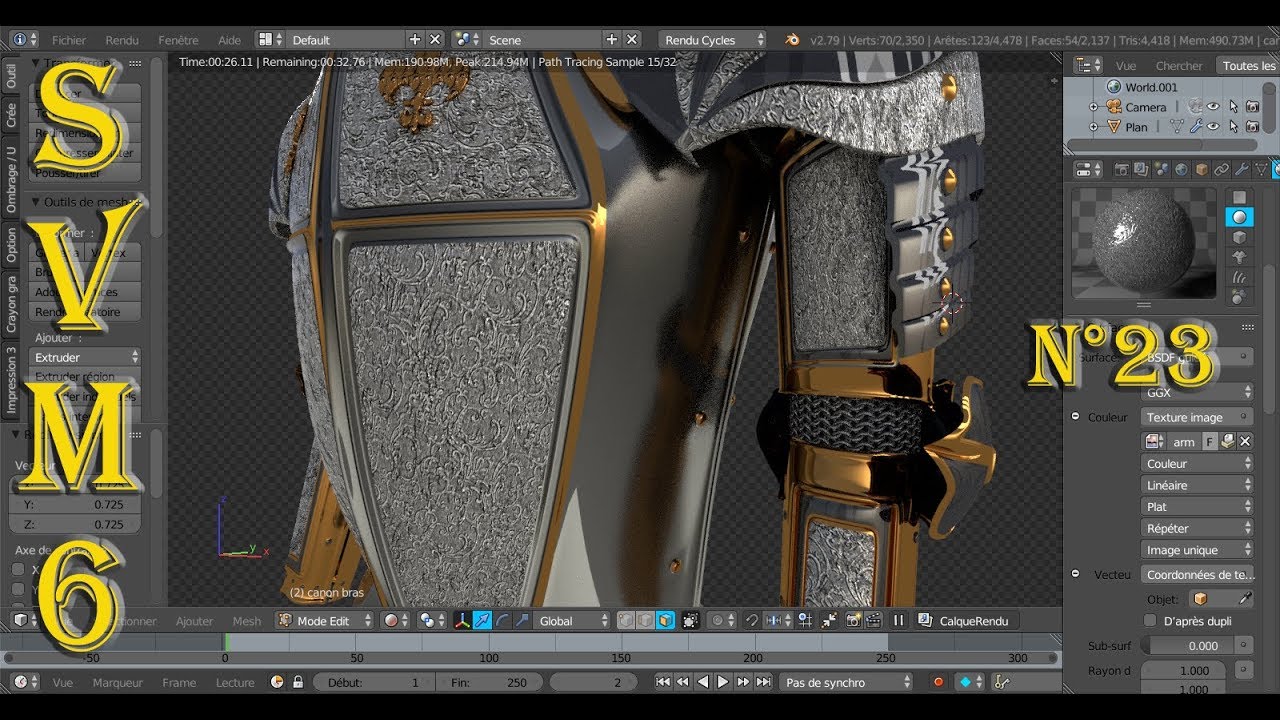Screen dimensions: 1280x720
Task: Delete the current Scene with X icon
Action: click(x=632, y=40)
